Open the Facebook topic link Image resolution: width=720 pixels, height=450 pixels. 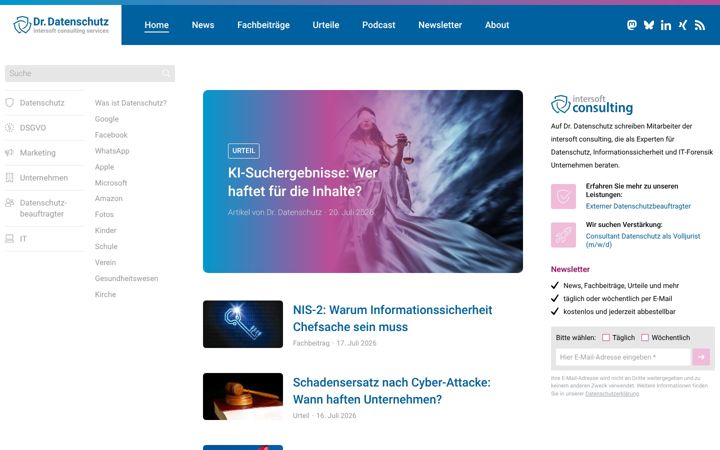tap(111, 135)
